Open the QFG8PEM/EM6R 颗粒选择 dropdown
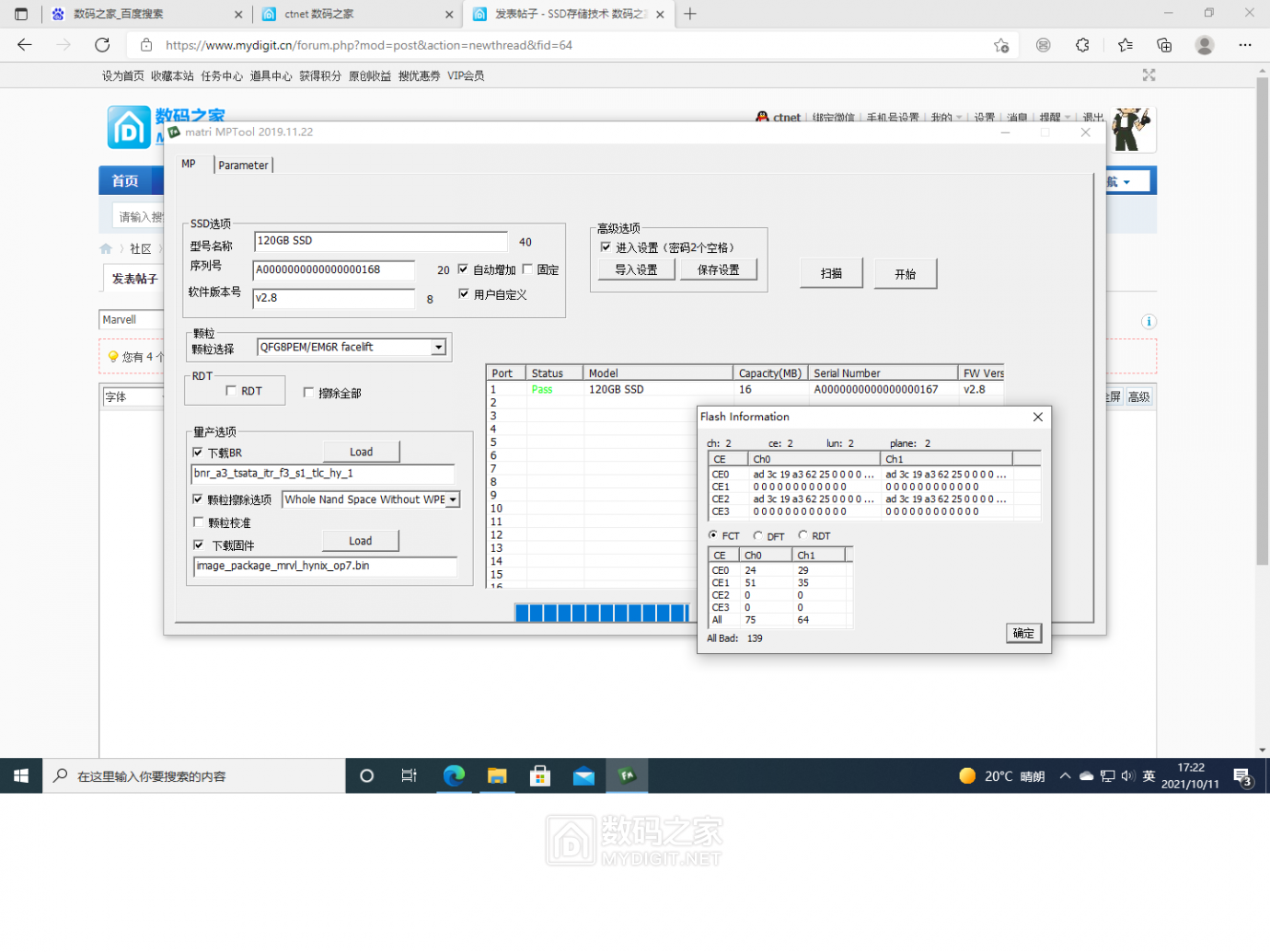Screen dimensions: 1270x952 click(x=439, y=347)
